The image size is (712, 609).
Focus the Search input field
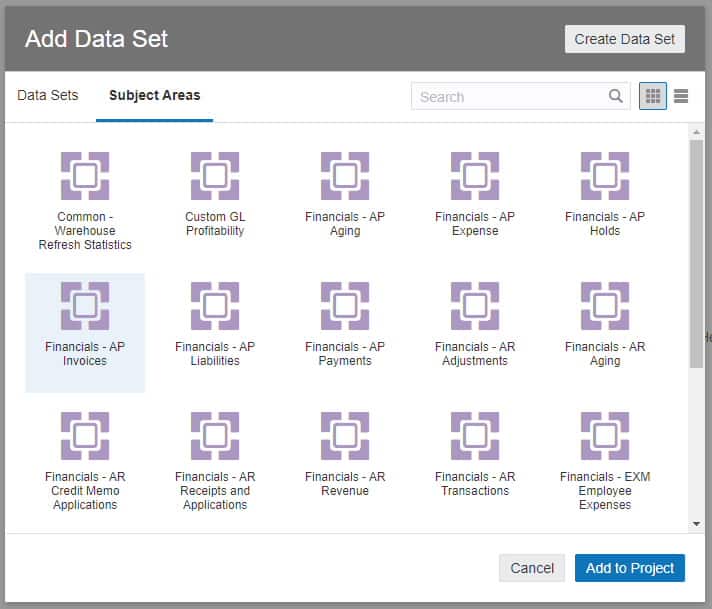click(x=520, y=96)
